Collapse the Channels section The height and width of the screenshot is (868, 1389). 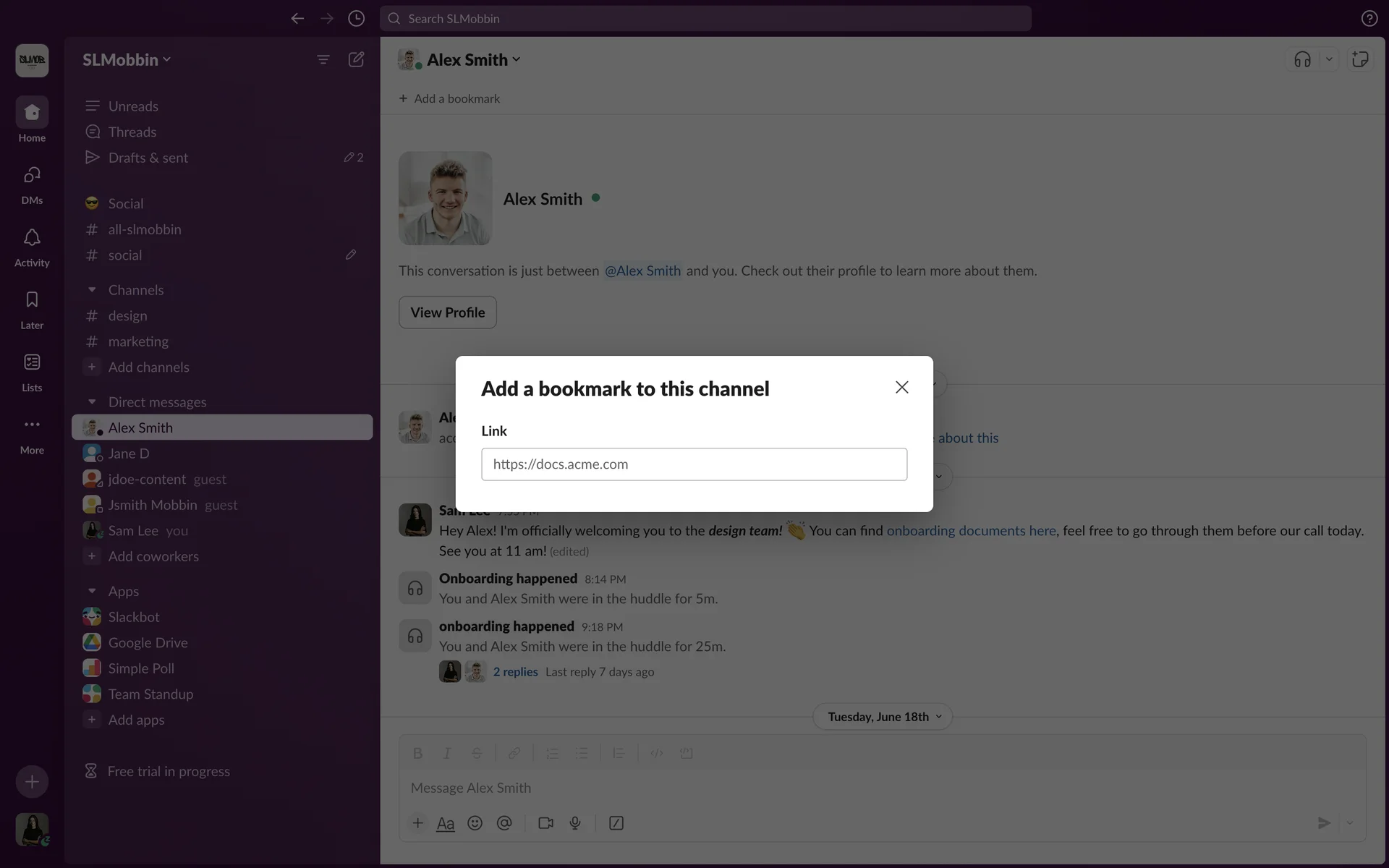tap(92, 290)
